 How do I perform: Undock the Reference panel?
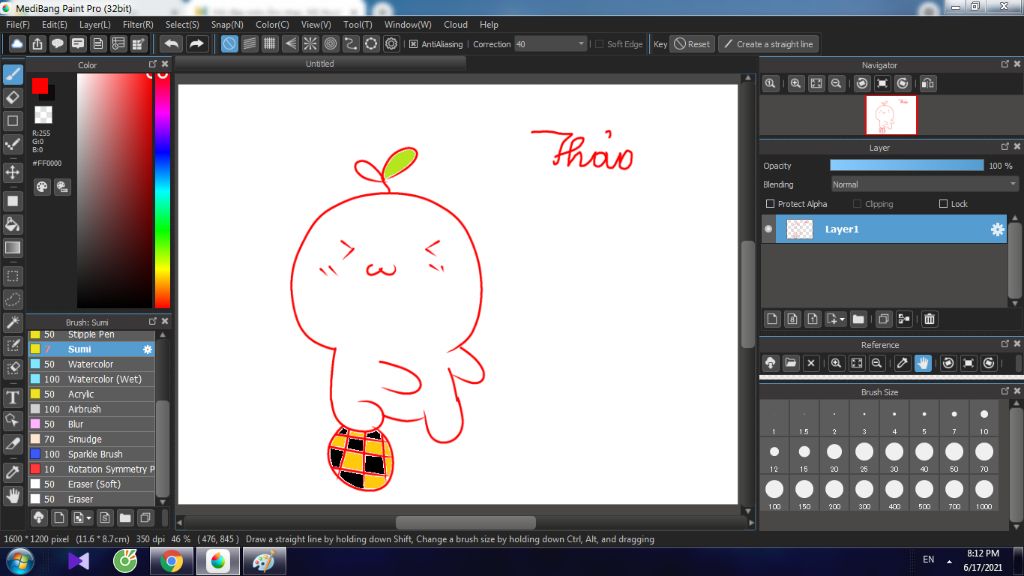click(1004, 344)
